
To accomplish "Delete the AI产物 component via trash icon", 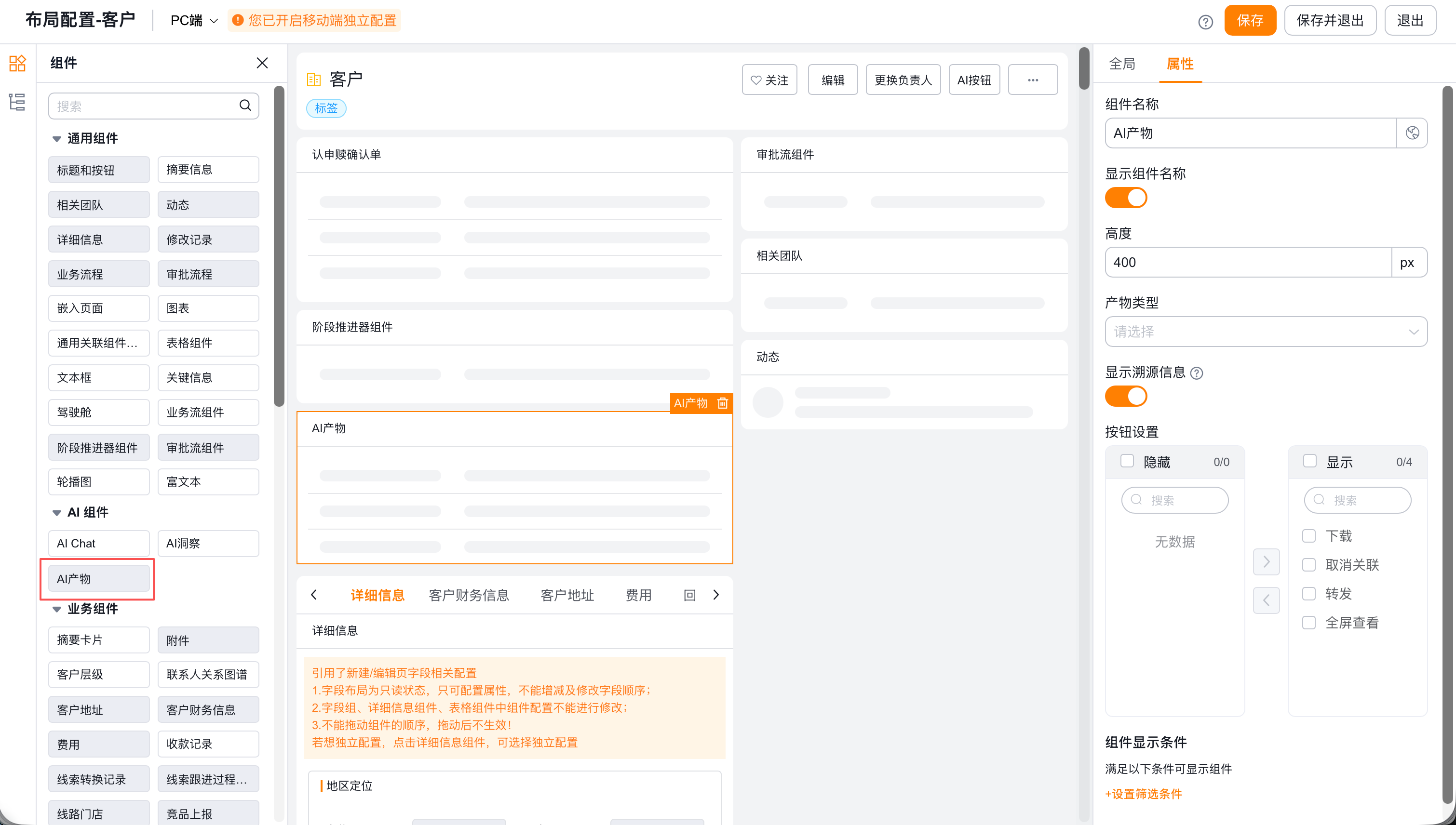I will click(723, 403).
